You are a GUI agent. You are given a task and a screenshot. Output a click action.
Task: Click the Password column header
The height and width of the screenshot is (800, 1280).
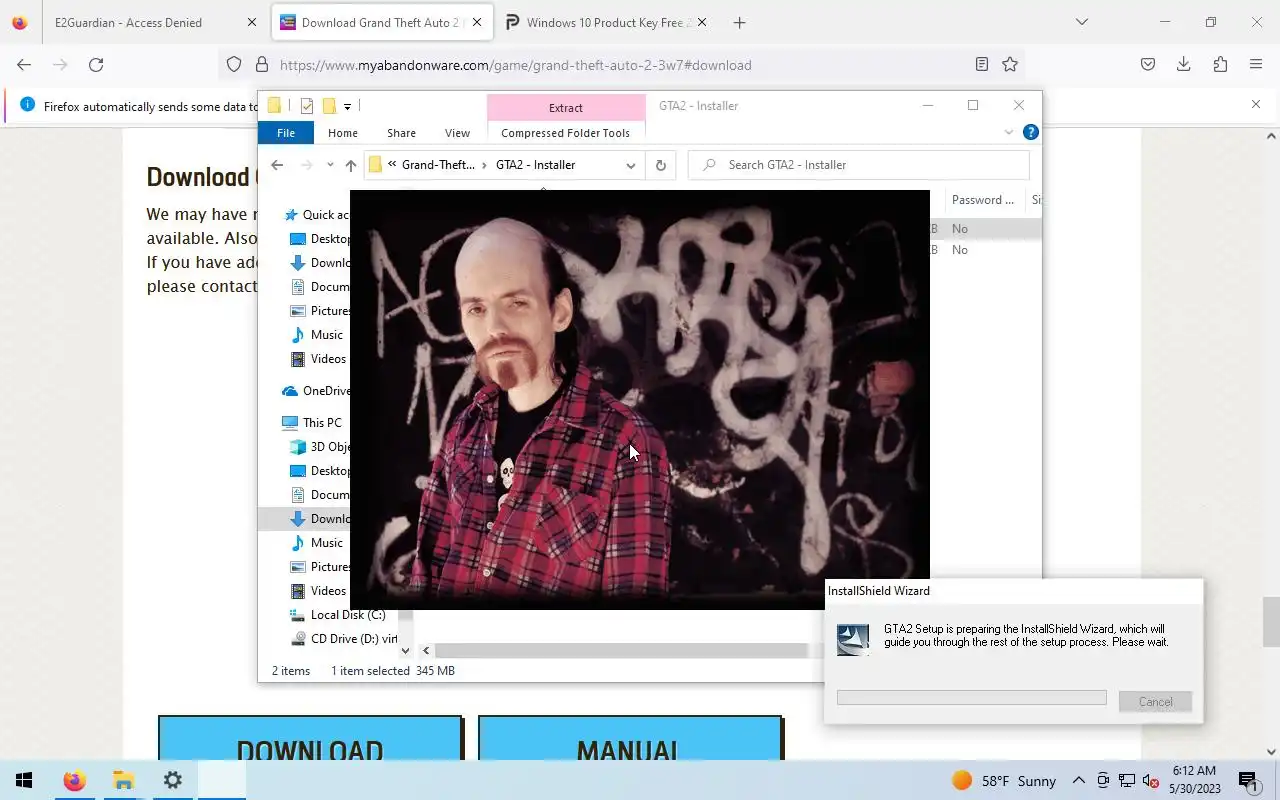pyautogui.click(x=983, y=200)
